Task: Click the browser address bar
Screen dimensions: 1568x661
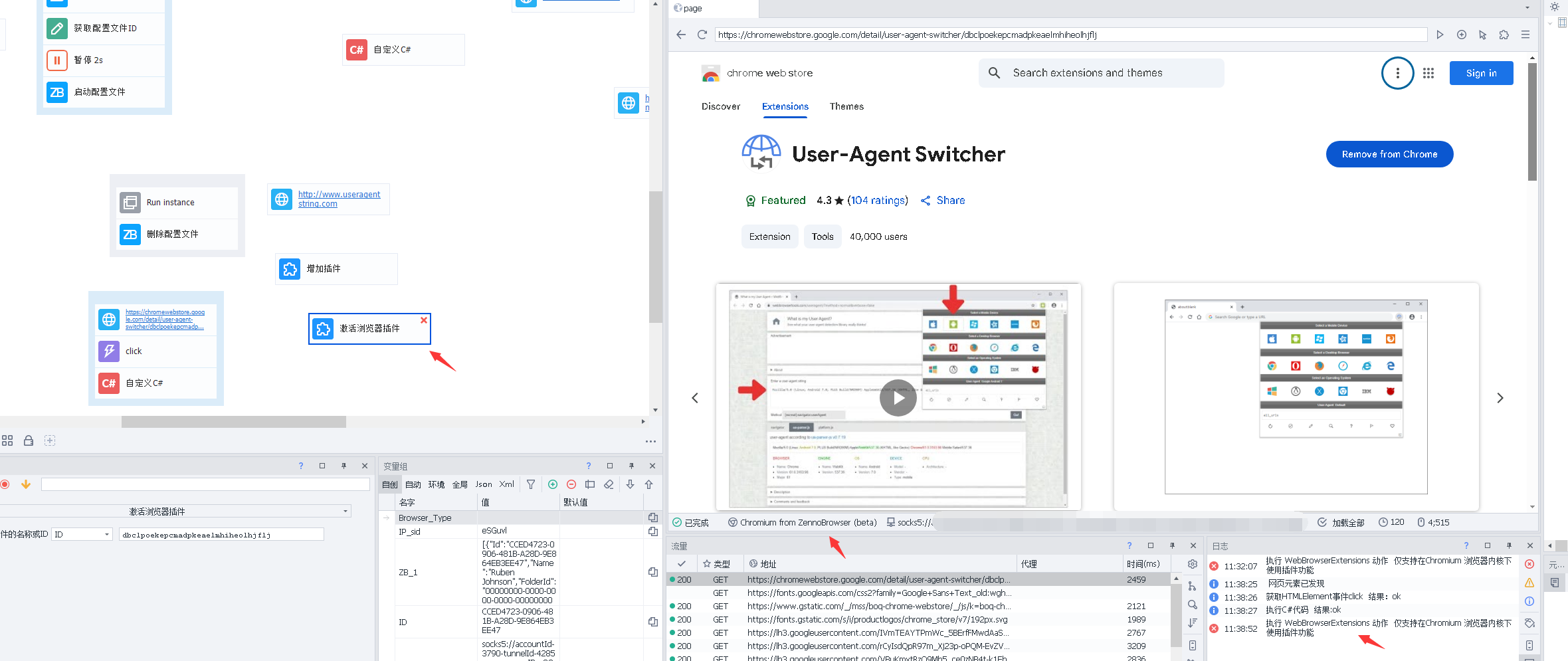Action: click(x=1071, y=35)
